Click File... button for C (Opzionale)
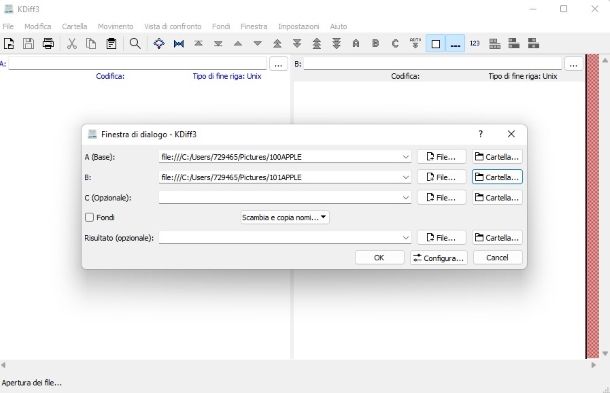610x393 pixels. [x=441, y=198]
